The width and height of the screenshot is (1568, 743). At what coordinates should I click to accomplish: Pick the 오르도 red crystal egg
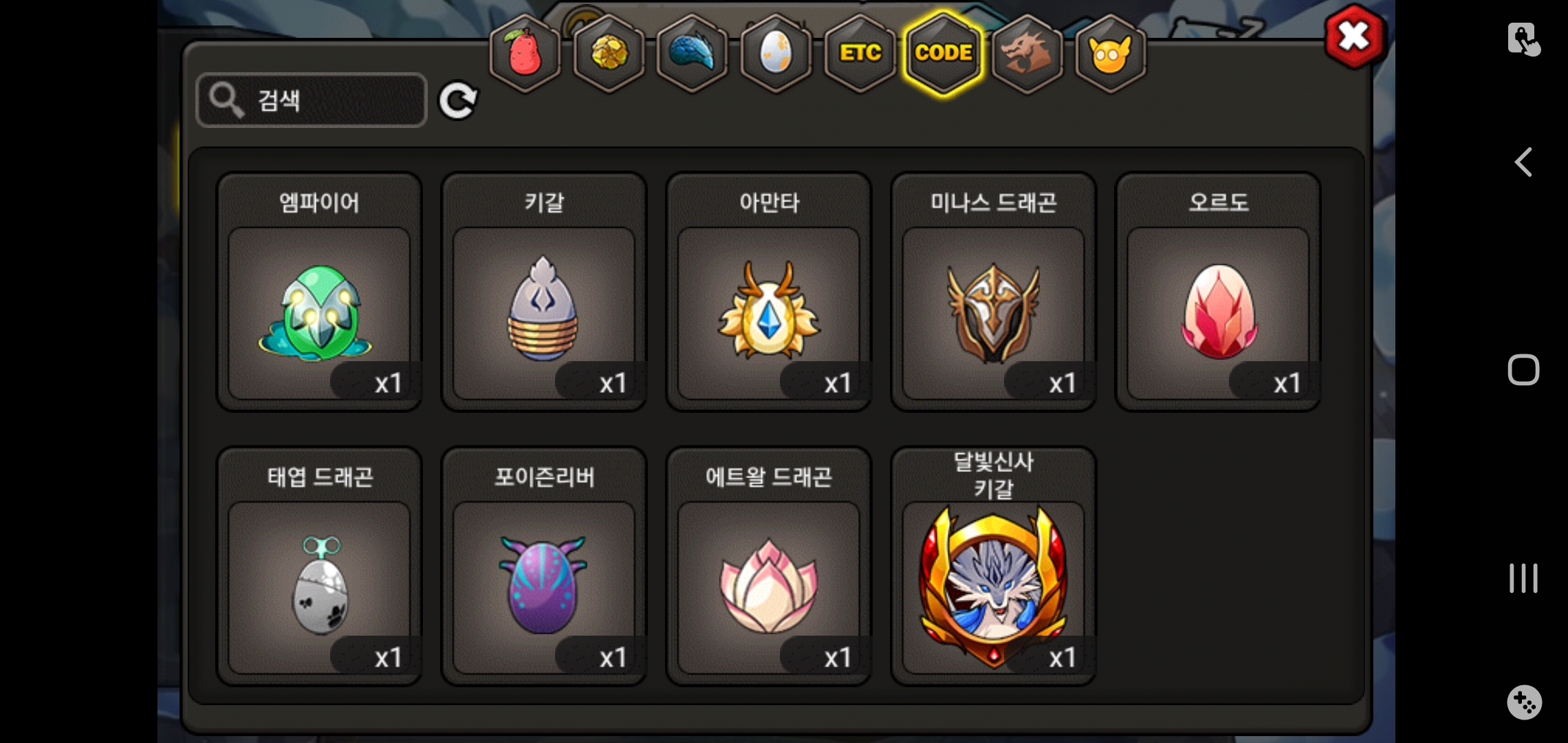click(1218, 292)
